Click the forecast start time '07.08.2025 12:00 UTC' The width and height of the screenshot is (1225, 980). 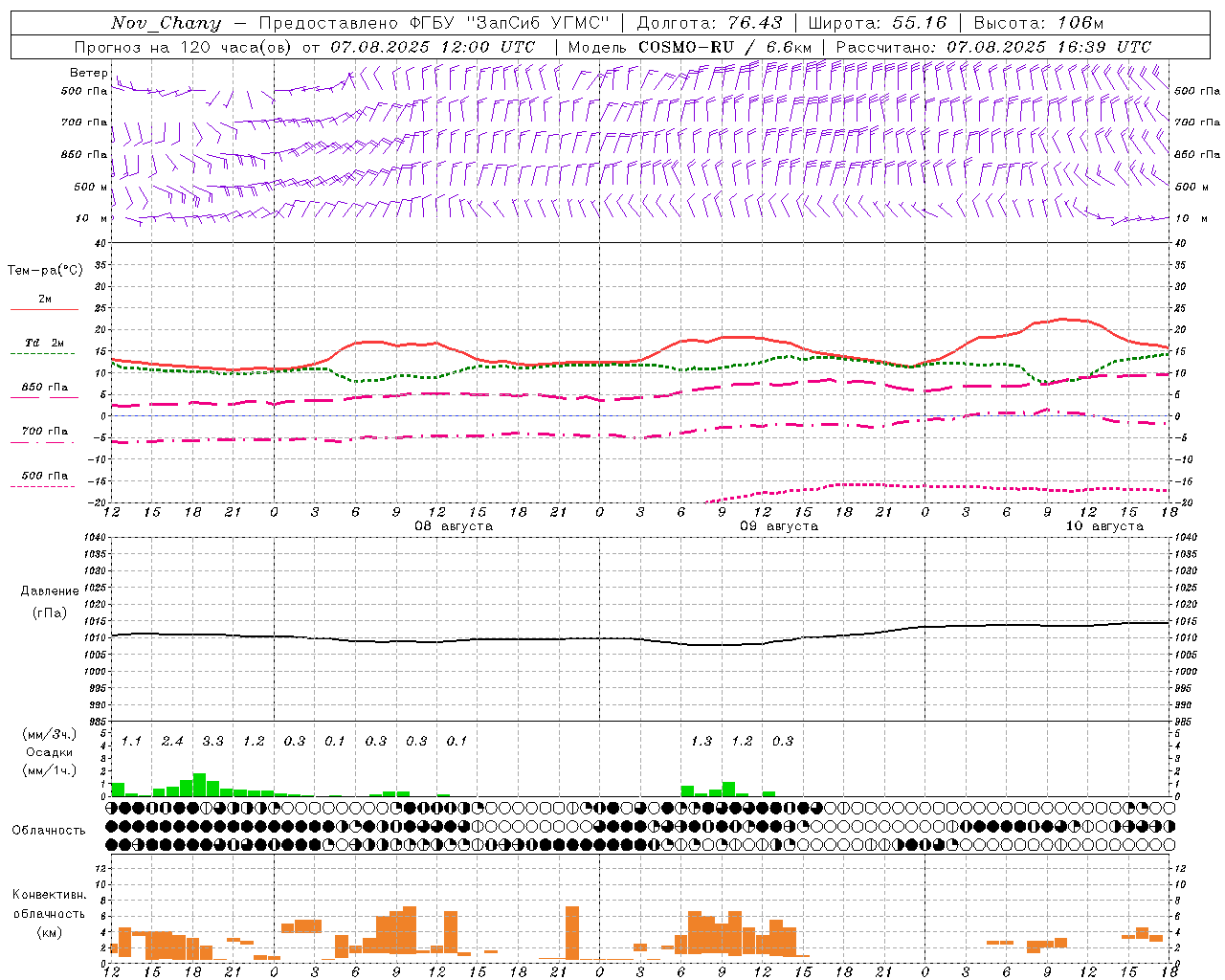(433, 47)
